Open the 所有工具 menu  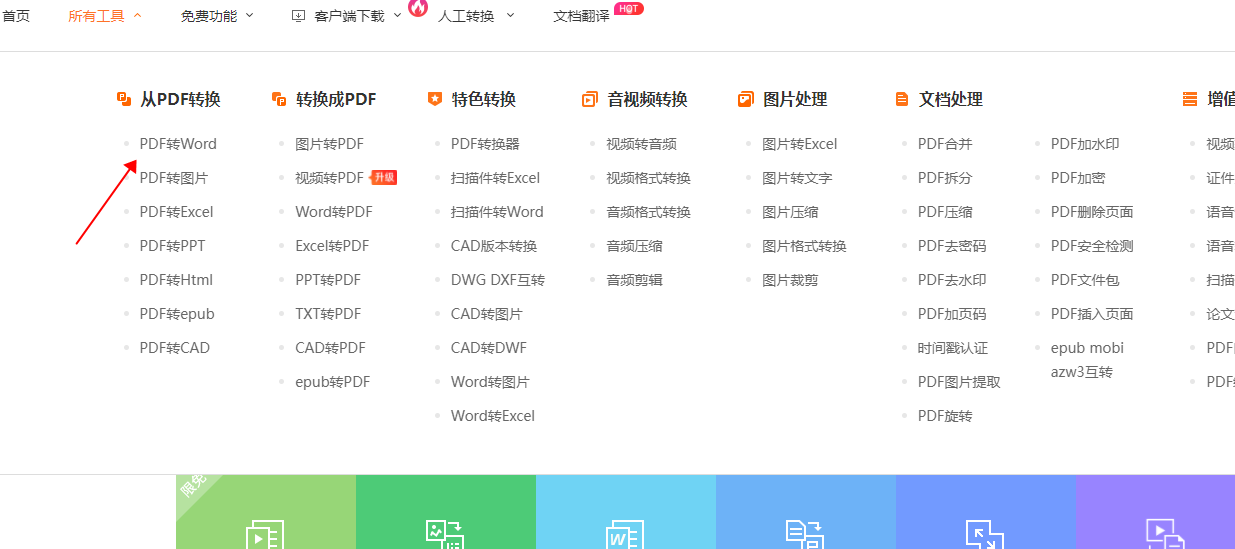[x=96, y=16]
